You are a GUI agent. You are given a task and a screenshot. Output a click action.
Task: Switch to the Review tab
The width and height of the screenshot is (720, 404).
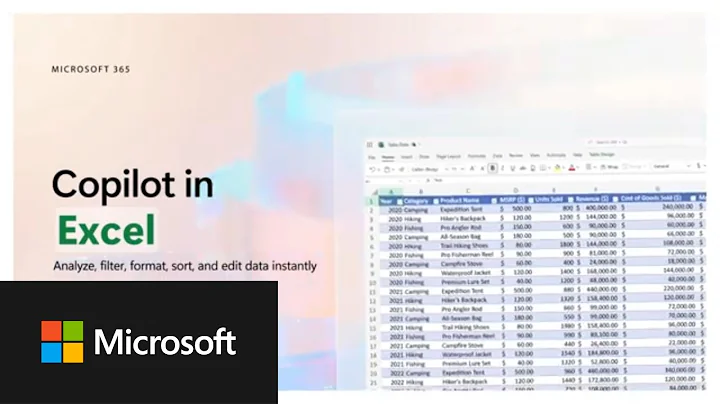(x=516, y=156)
